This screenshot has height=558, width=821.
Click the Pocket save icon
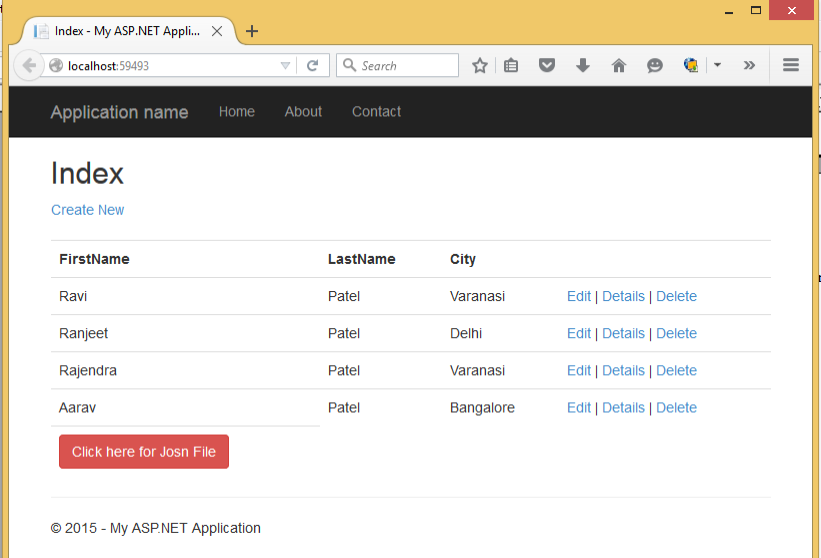547,66
